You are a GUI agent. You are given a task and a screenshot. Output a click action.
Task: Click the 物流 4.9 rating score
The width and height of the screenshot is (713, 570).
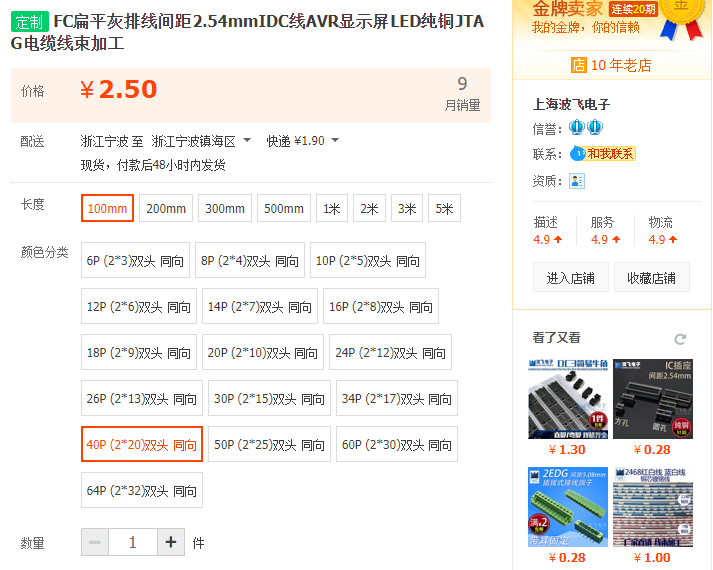(663, 239)
